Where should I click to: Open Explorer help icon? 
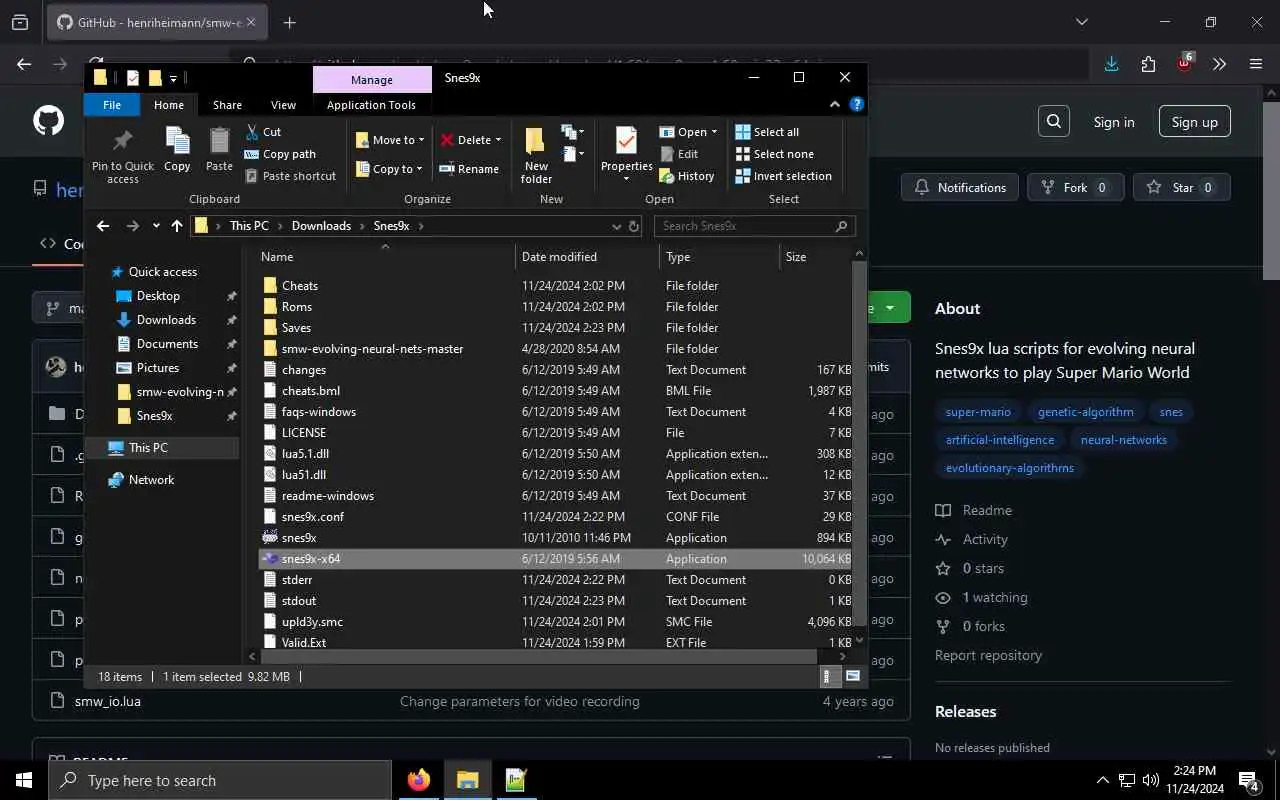(x=856, y=104)
